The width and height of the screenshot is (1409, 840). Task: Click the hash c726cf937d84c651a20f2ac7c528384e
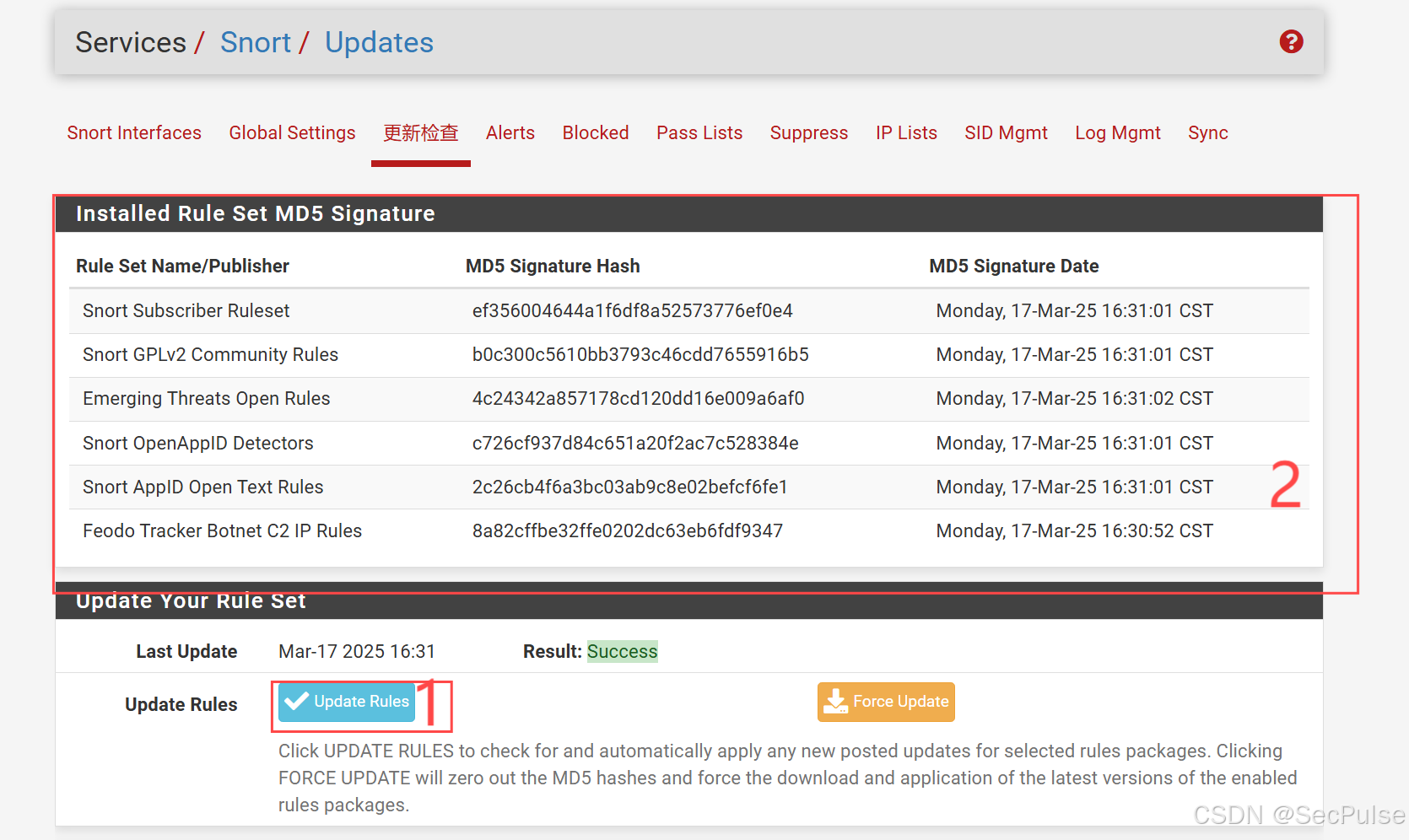635,444
